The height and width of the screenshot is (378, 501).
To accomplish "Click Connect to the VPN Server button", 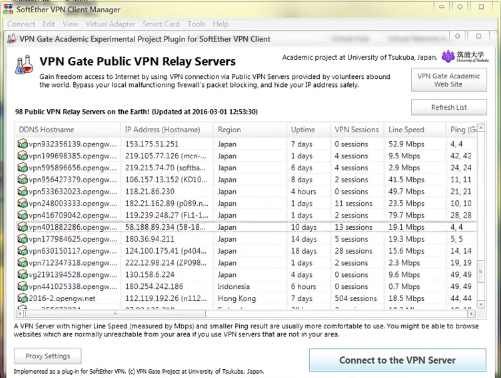I will click(x=397, y=360).
